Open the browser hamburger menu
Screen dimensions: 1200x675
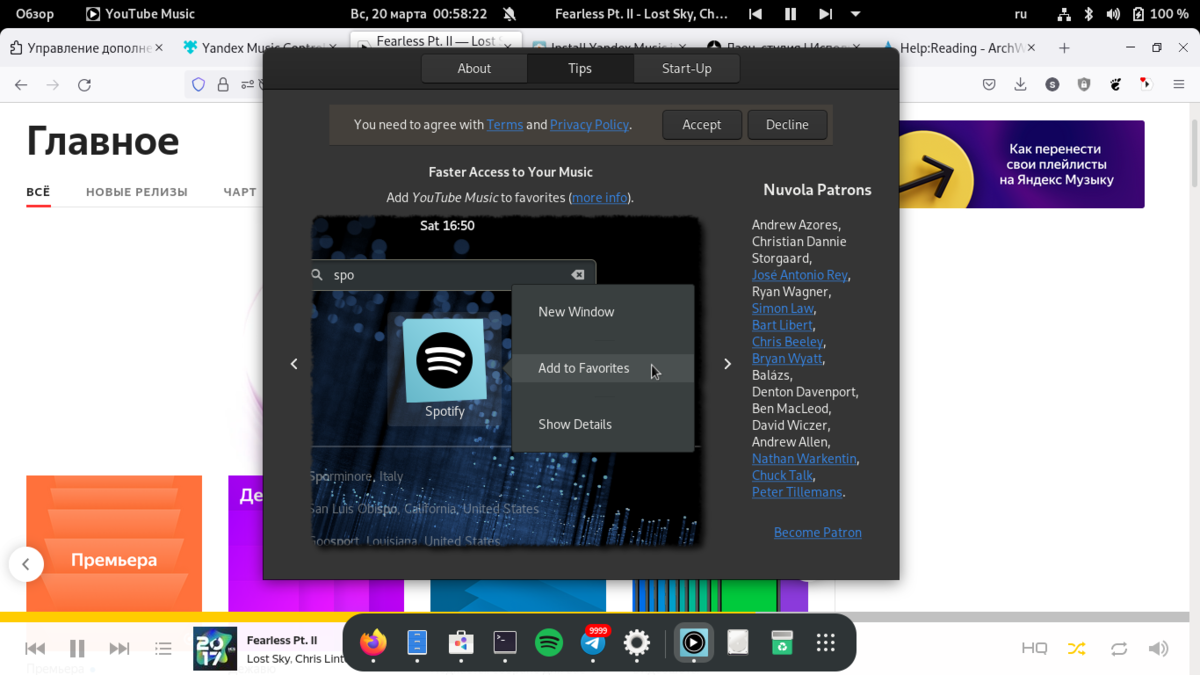tap(1179, 85)
